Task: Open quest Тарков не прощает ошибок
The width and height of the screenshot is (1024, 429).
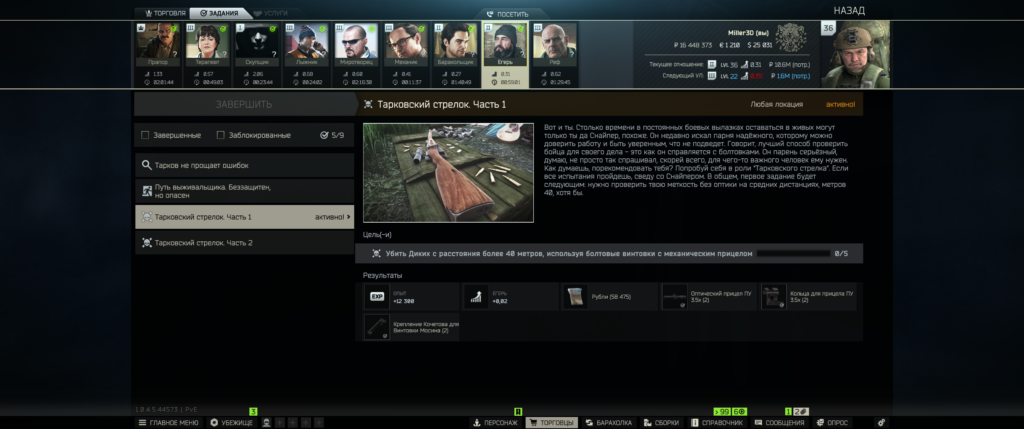Action: [245, 165]
